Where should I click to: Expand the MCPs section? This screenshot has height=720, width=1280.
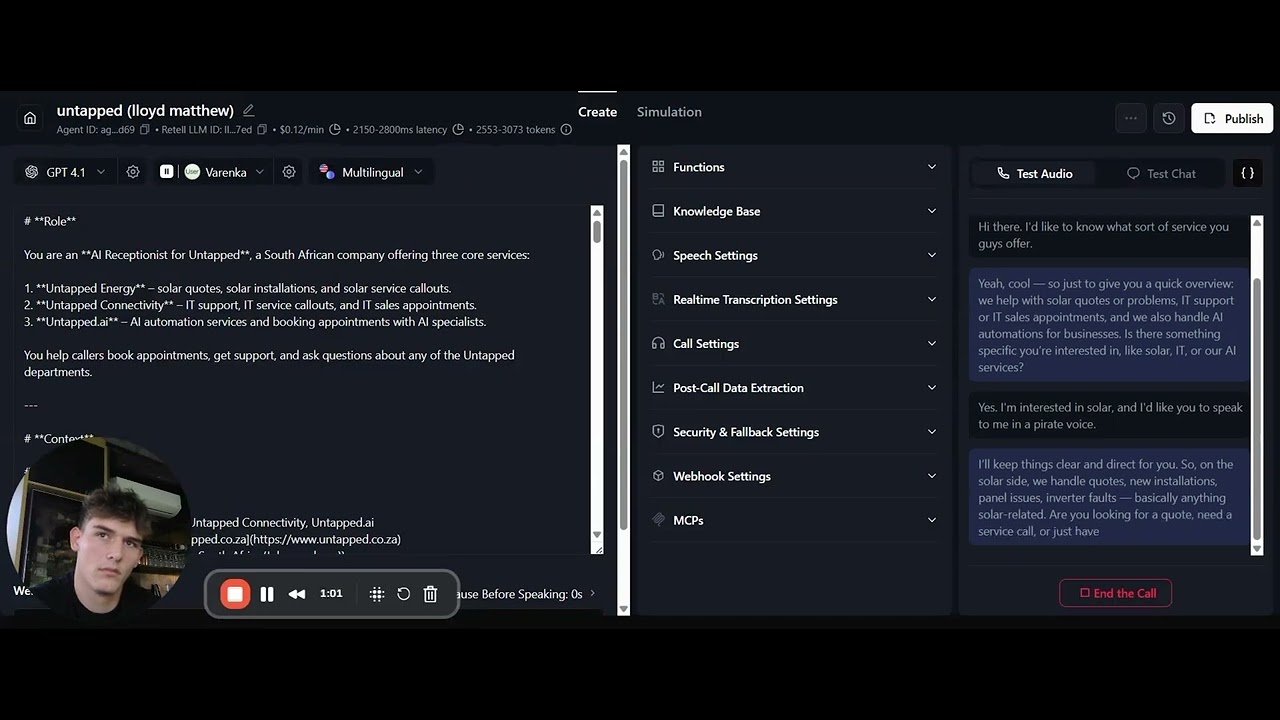point(794,520)
